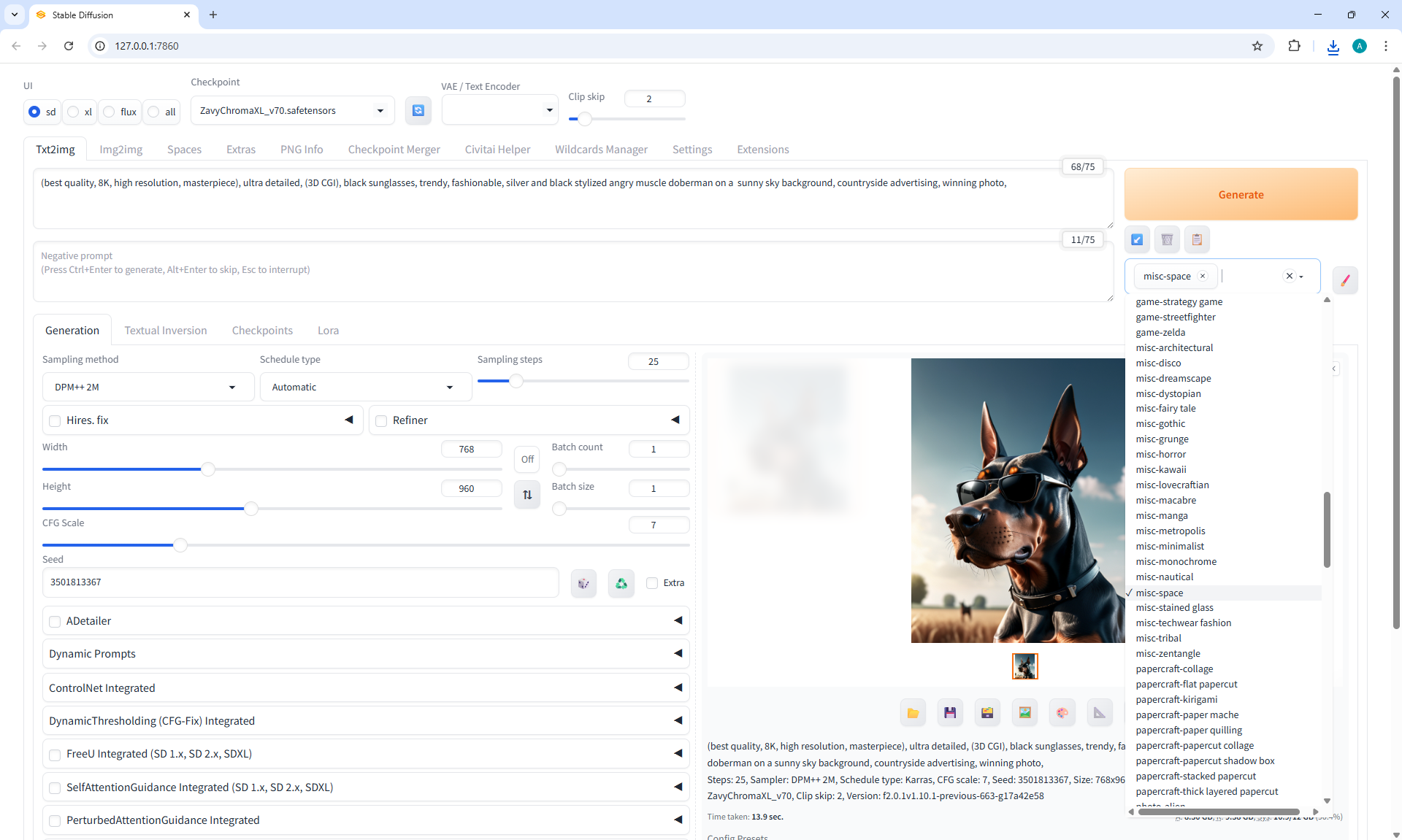Switch to the Img2img tab
1402x840 pixels.
point(120,149)
